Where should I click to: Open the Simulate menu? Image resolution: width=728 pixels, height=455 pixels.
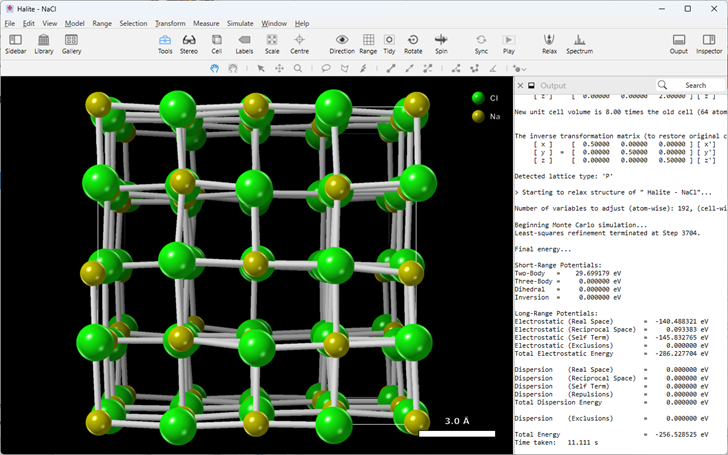coord(240,23)
